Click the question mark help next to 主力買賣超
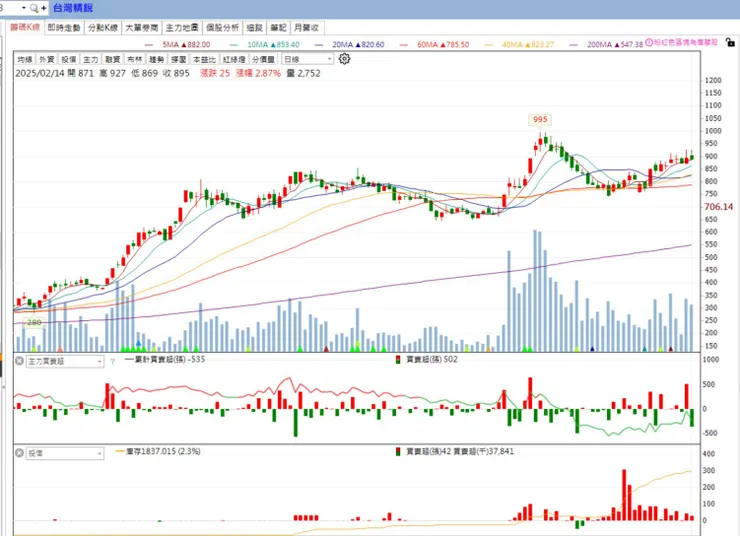The width and height of the screenshot is (740, 536). point(112,362)
